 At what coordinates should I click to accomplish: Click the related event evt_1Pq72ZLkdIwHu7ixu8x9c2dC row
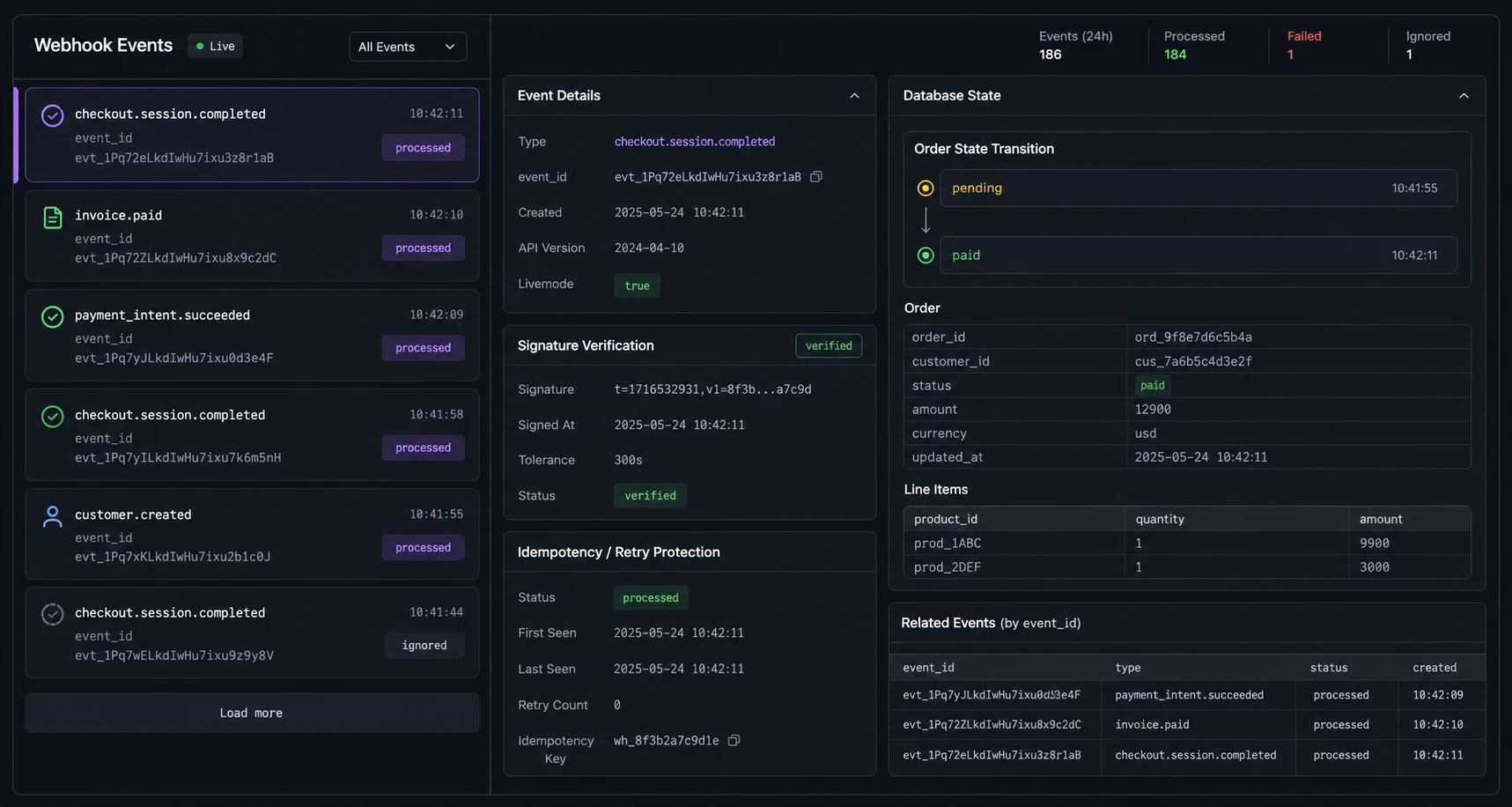click(1186, 725)
